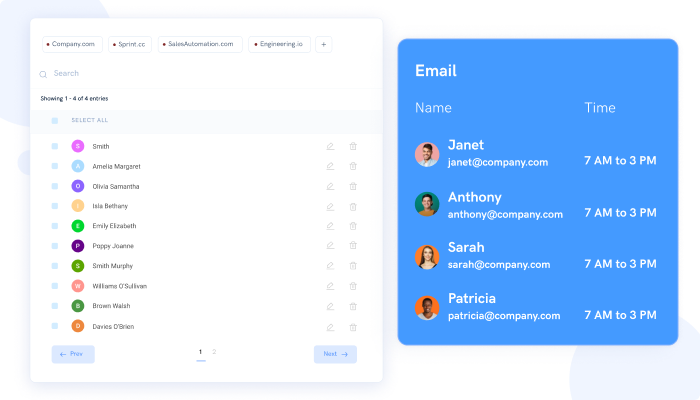Click trash icon for Amelia Margaret
The width and height of the screenshot is (700, 400).
click(x=353, y=166)
